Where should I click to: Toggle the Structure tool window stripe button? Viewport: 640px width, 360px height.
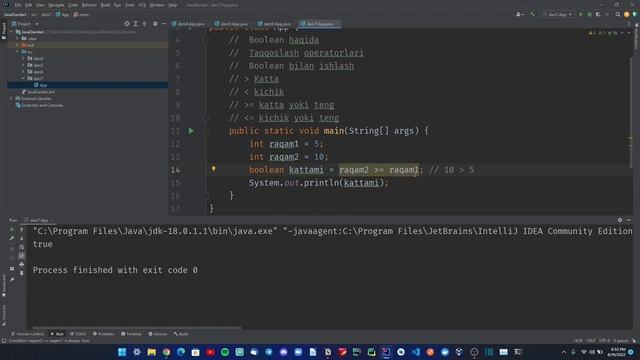[4, 314]
